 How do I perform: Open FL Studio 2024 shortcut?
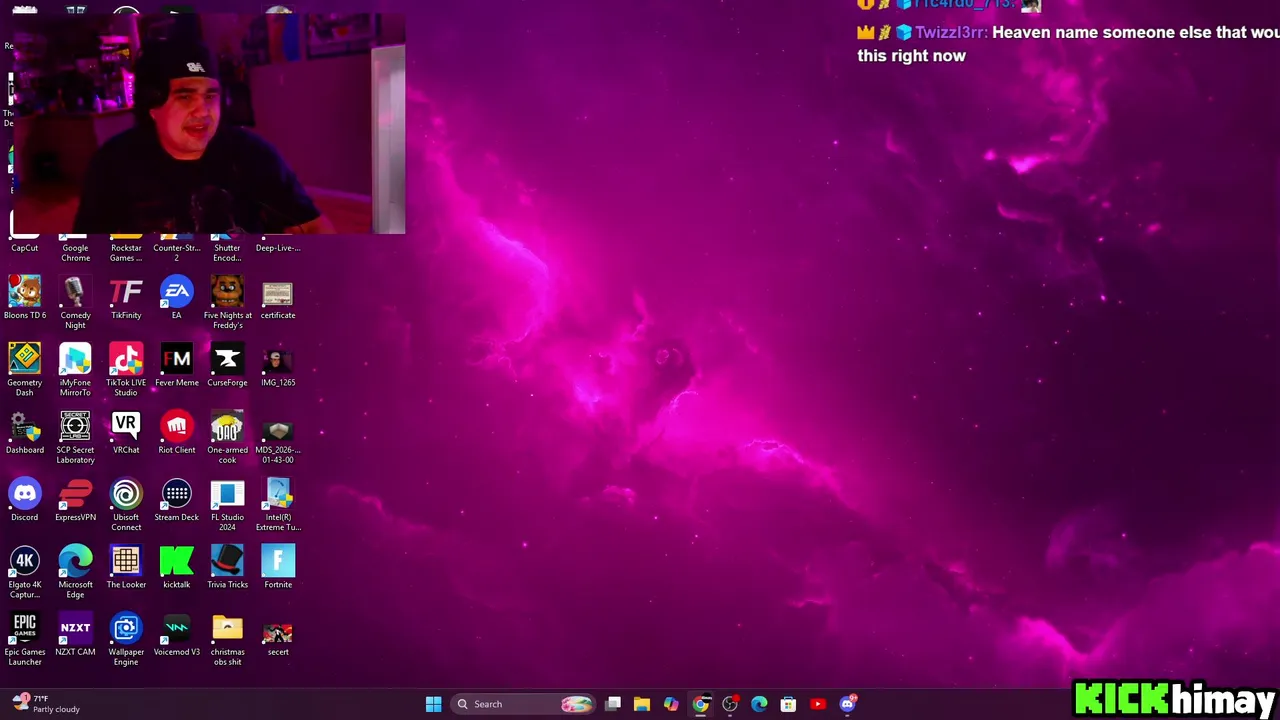(x=227, y=504)
